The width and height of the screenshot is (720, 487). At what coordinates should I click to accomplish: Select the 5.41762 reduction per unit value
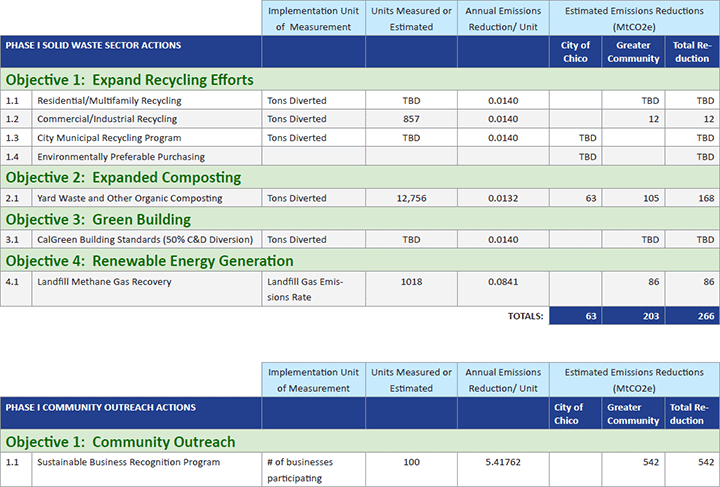point(503,462)
